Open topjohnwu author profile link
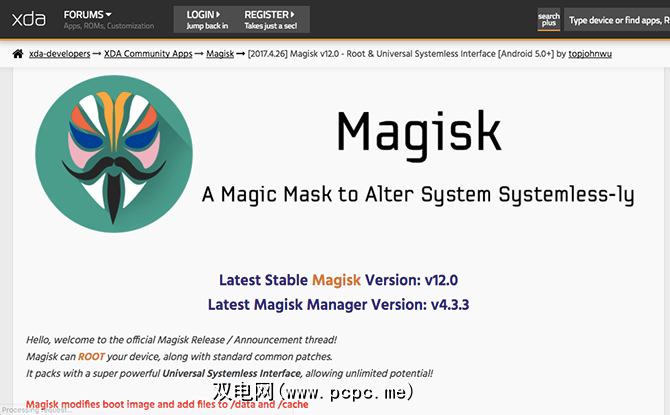The image size is (670, 415). (x=590, y=54)
